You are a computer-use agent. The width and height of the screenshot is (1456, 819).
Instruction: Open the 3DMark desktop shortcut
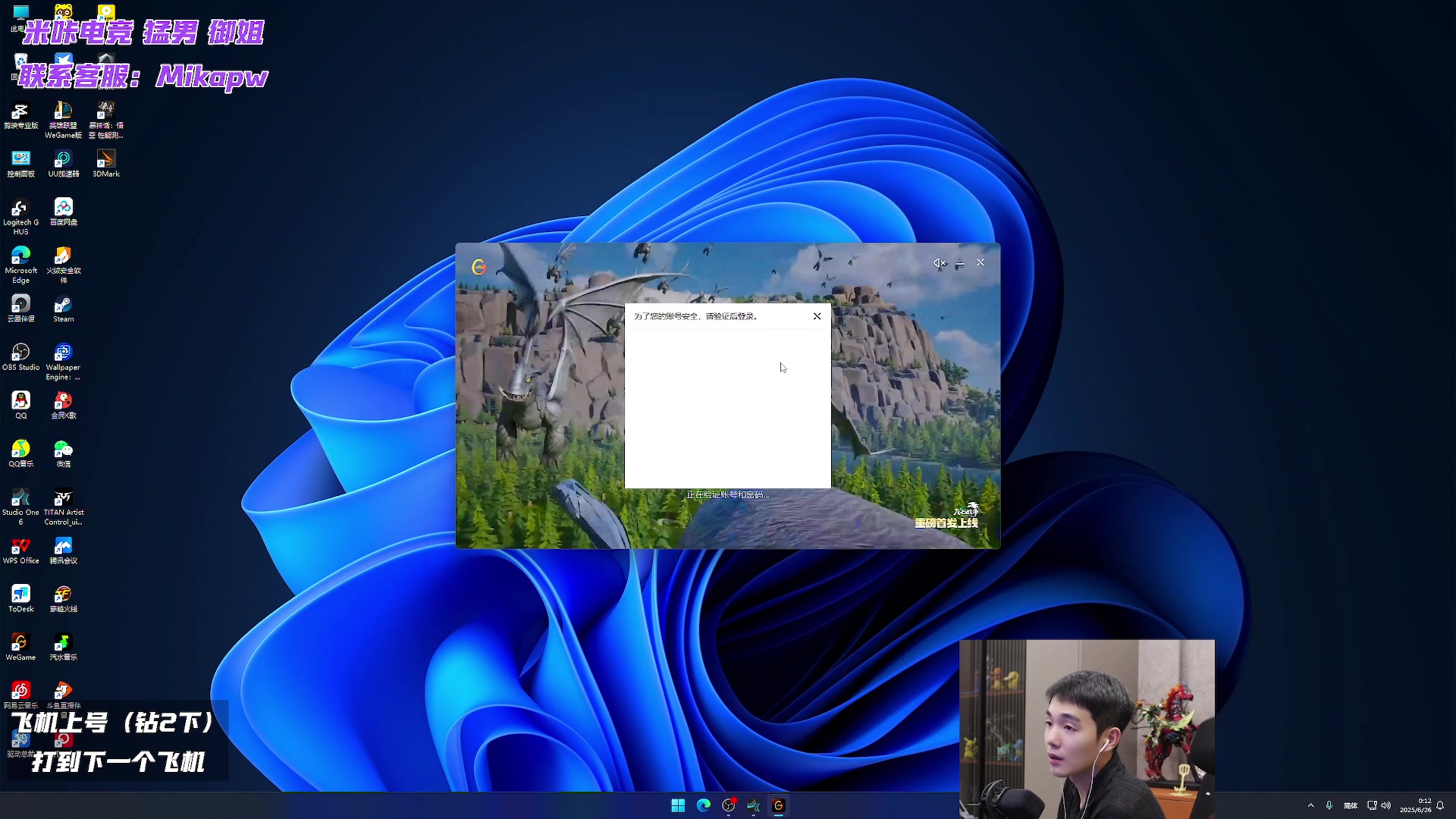105,163
